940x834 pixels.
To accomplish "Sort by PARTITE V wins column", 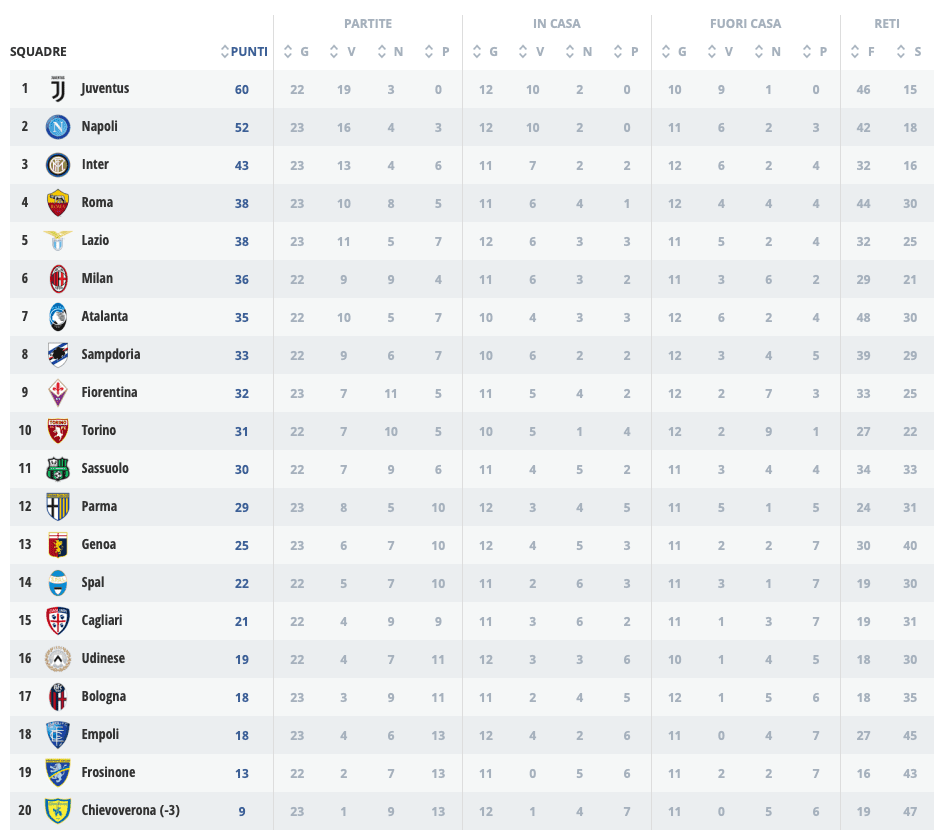I will click(343, 52).
